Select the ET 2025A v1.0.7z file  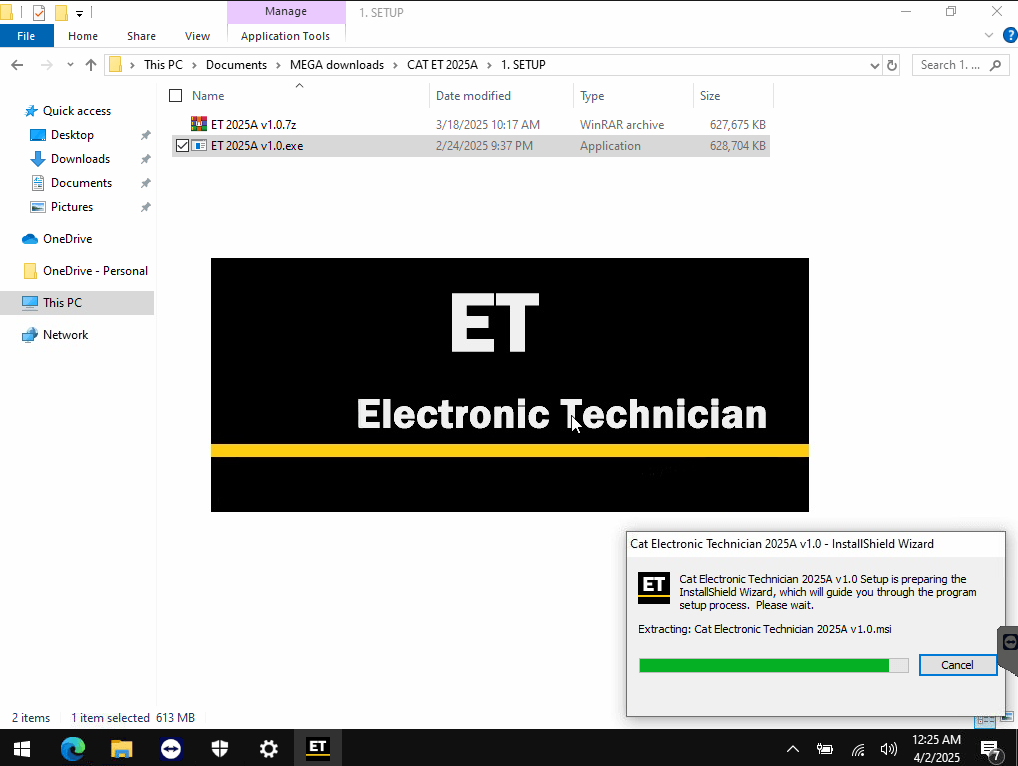(471, 124)
